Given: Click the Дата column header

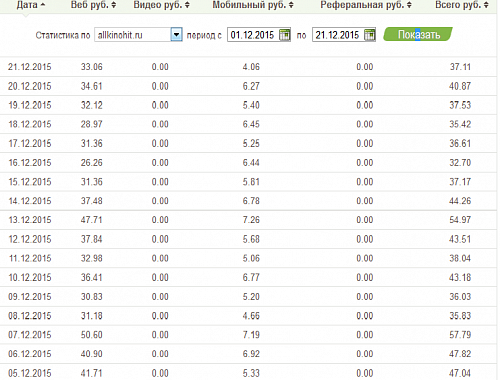Looking at the screenshot, I should 27,5.
